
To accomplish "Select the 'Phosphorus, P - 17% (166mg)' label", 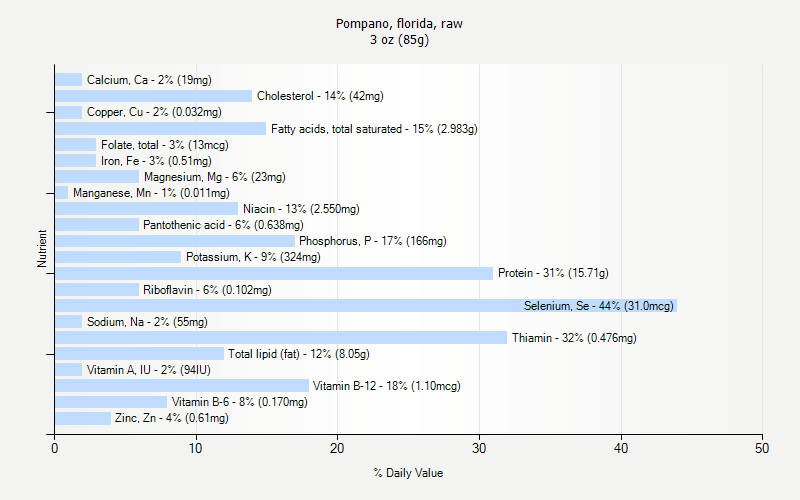I will [372, 241].
